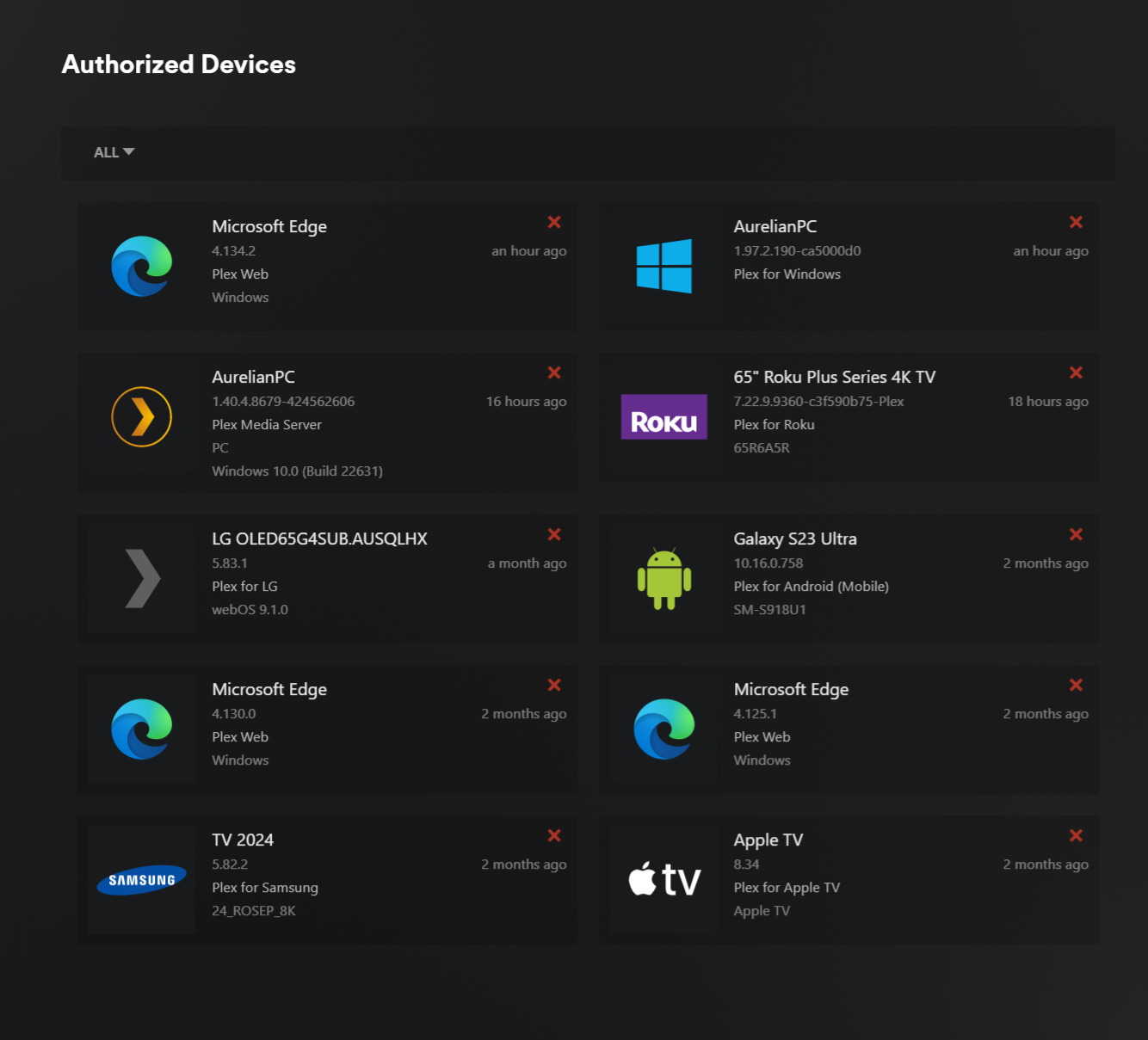Remove AurelianPC Plex Media Server device
The width and height of the screenshot is (1148, 1040).
(x=554, y=372)
